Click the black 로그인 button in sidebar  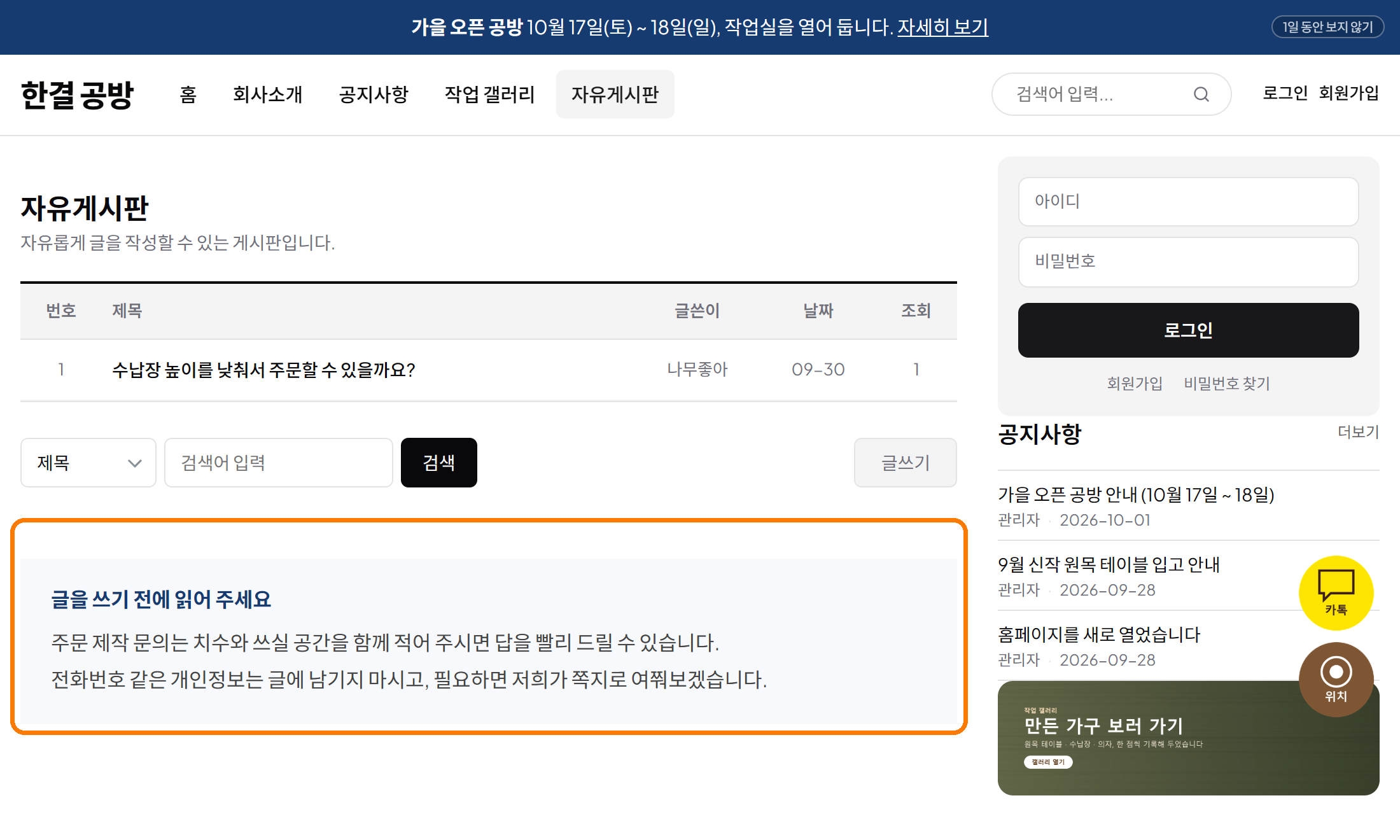[x=1188, y=330]
